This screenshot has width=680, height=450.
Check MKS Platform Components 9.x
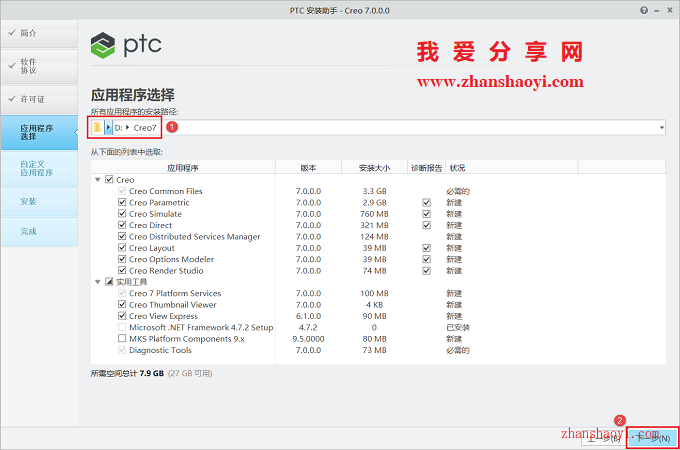pos(122,338)
